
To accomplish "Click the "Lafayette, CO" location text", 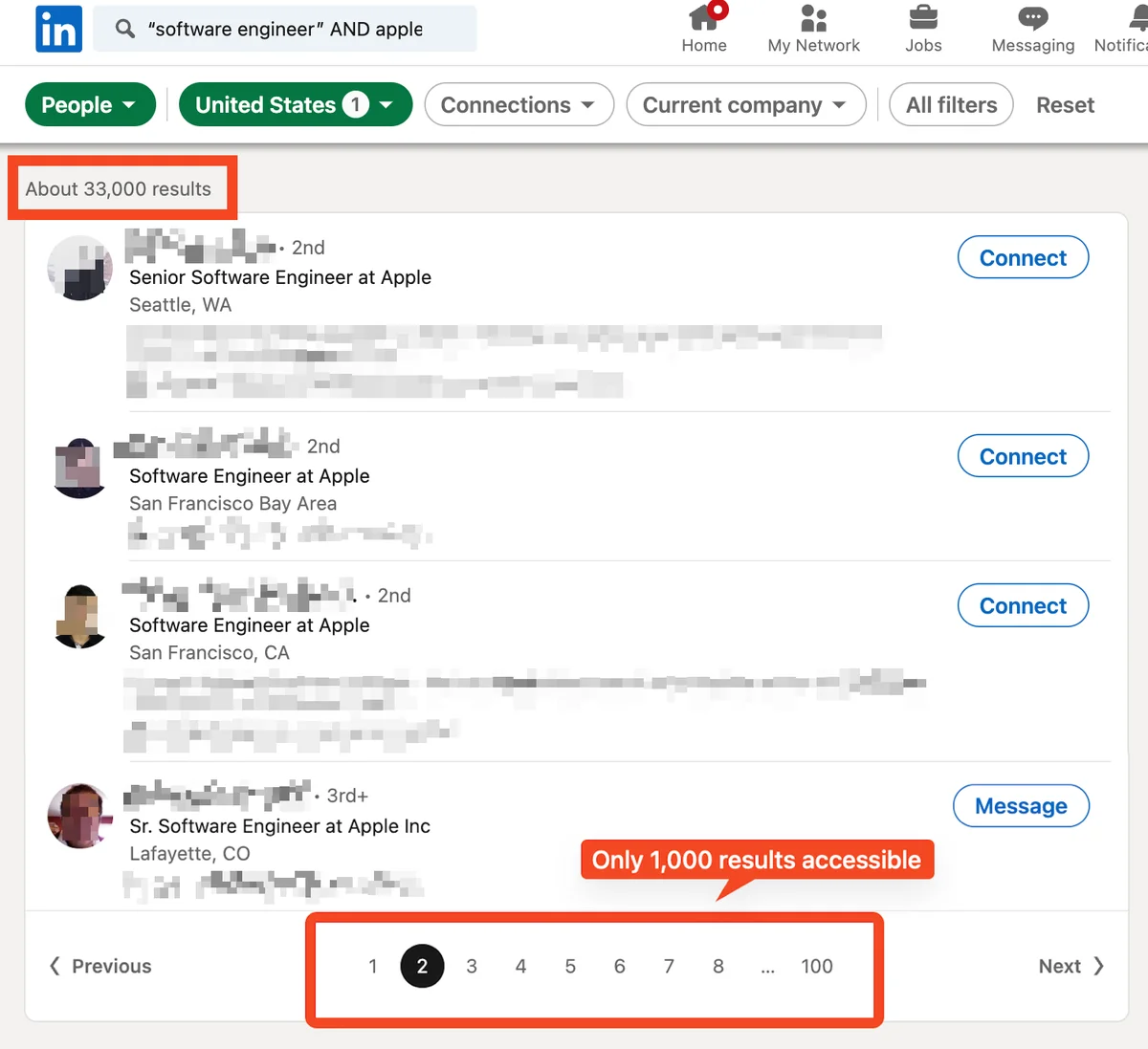I will (x=190, y=854).
